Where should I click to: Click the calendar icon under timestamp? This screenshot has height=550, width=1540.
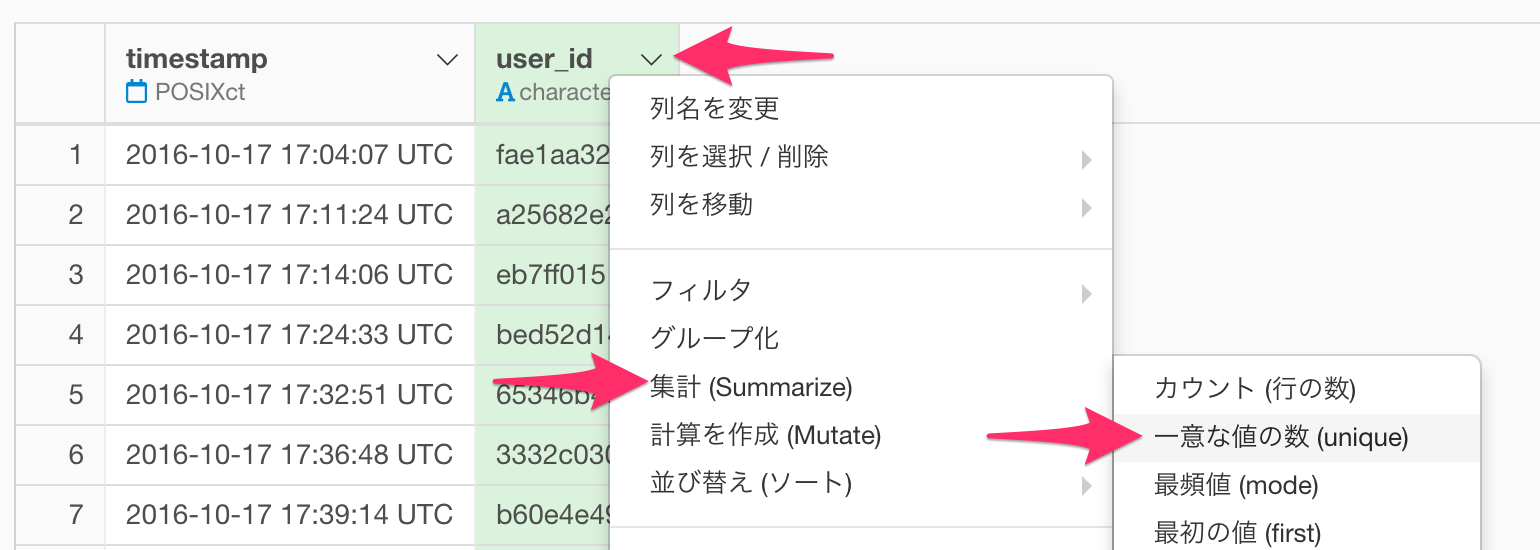coord(136,93)
